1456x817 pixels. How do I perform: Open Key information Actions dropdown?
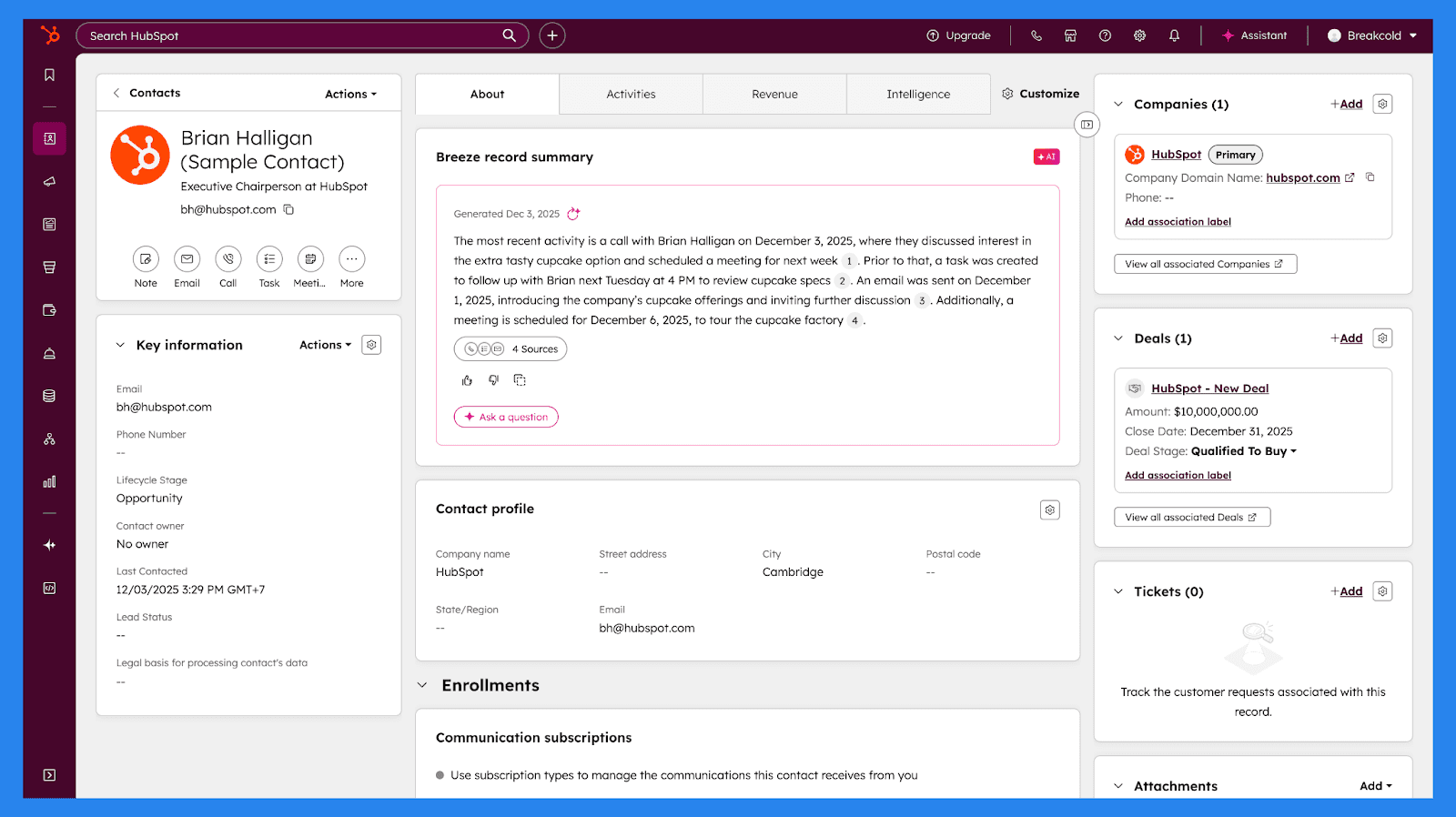(x=325, y=345)
